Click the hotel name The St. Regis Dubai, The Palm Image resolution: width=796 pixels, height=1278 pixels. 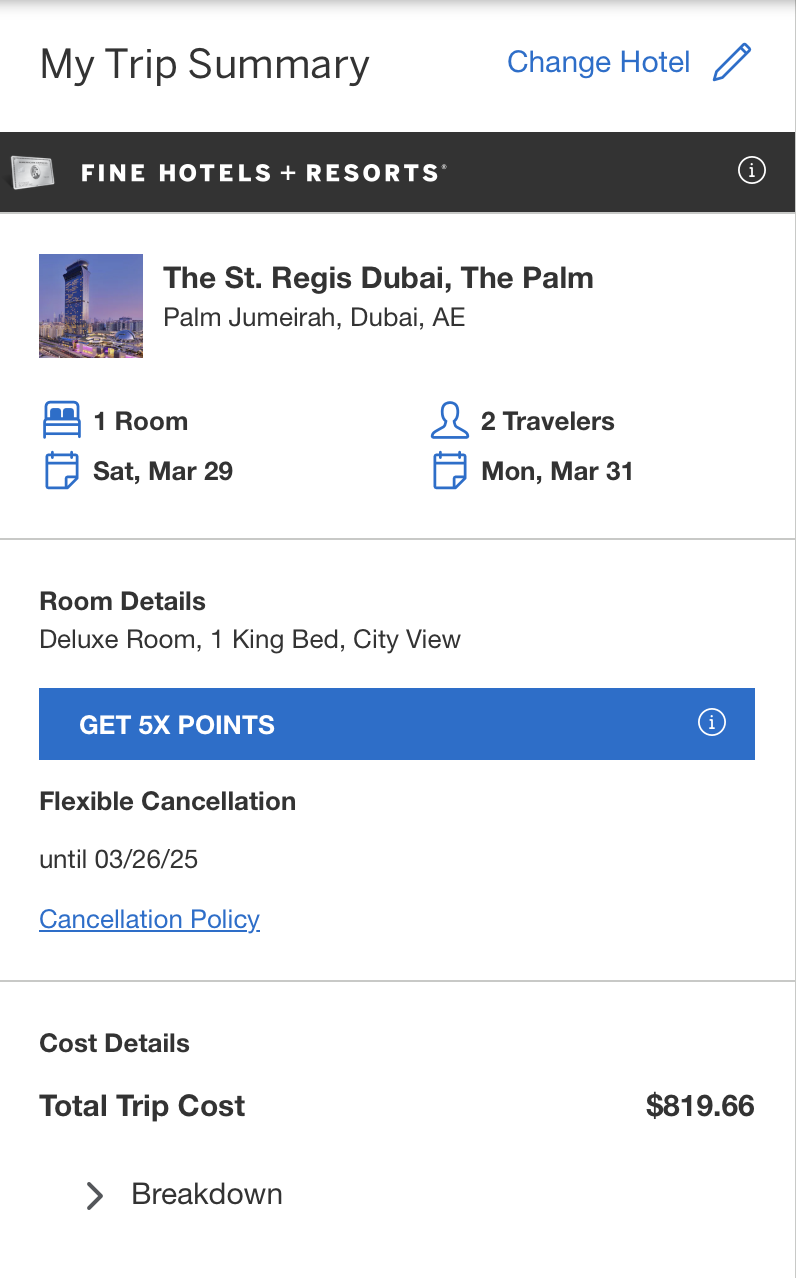click(378, 278)
